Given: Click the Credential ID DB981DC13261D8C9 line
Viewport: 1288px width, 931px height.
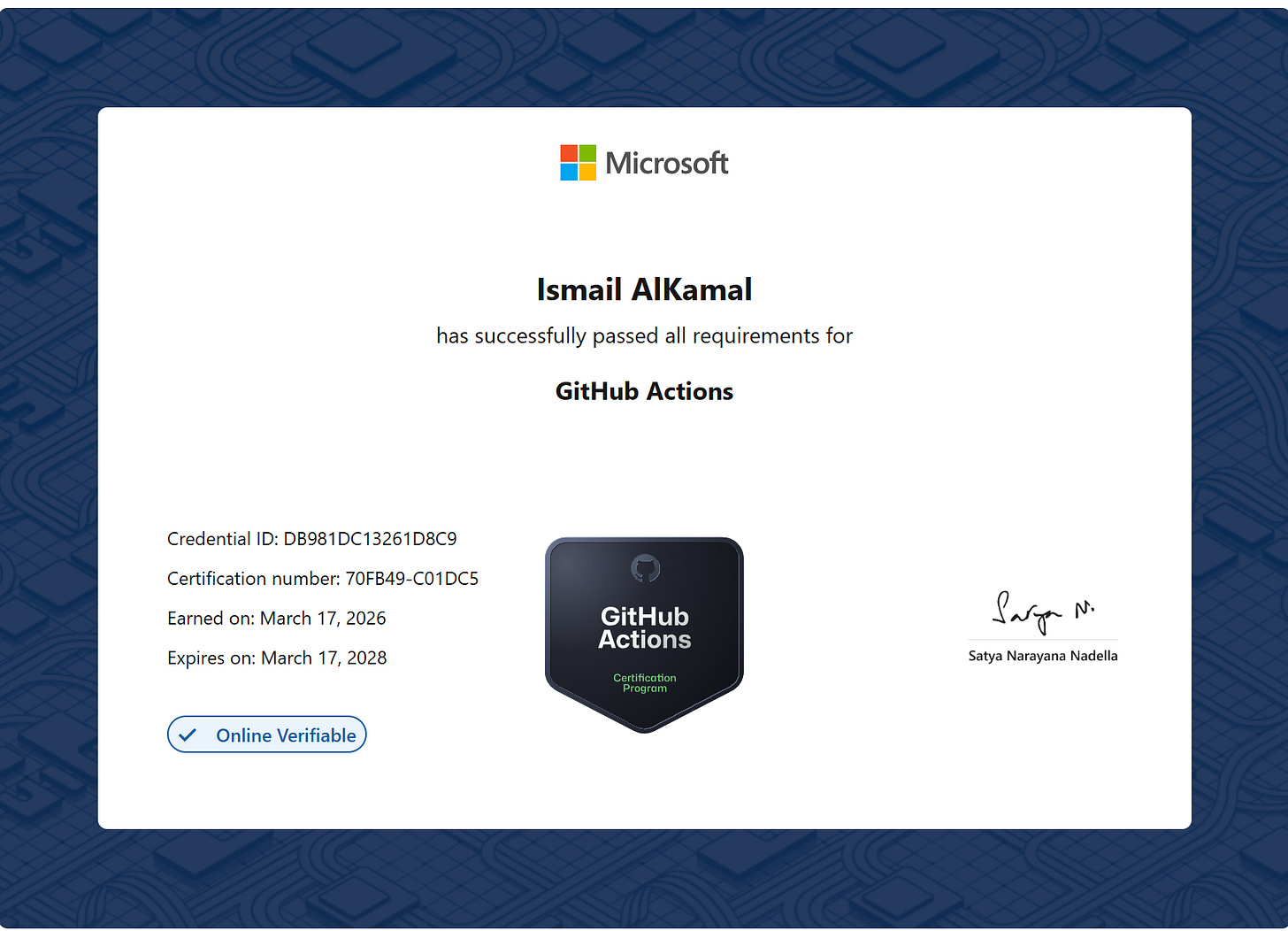Looking at the screenshot, I should coord(312,539).
